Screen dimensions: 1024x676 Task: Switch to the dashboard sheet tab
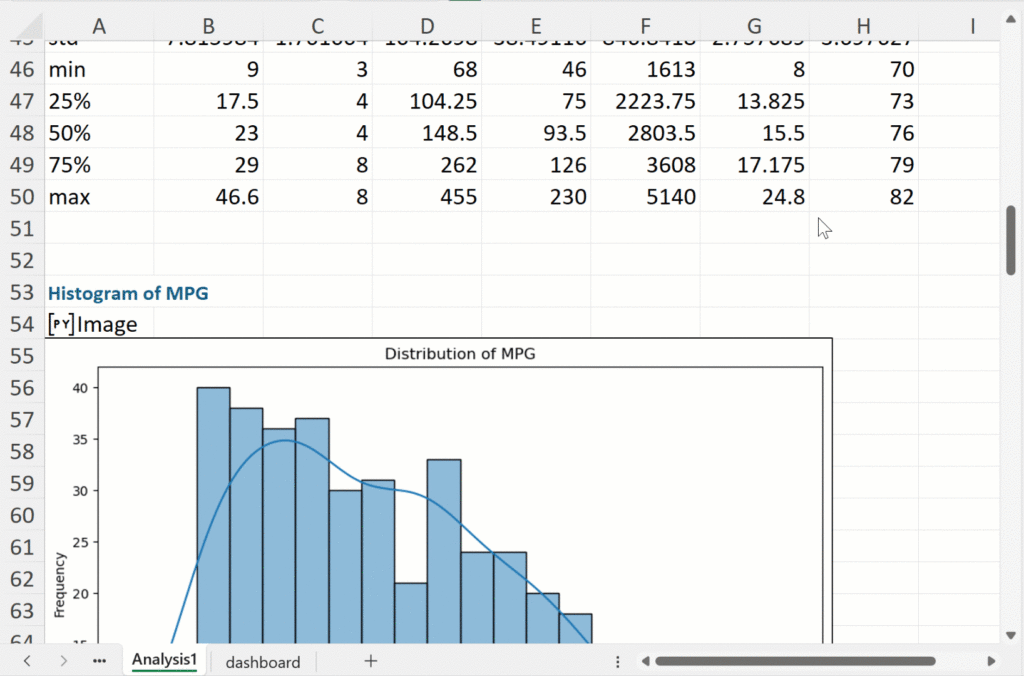[x=262, y=662]
